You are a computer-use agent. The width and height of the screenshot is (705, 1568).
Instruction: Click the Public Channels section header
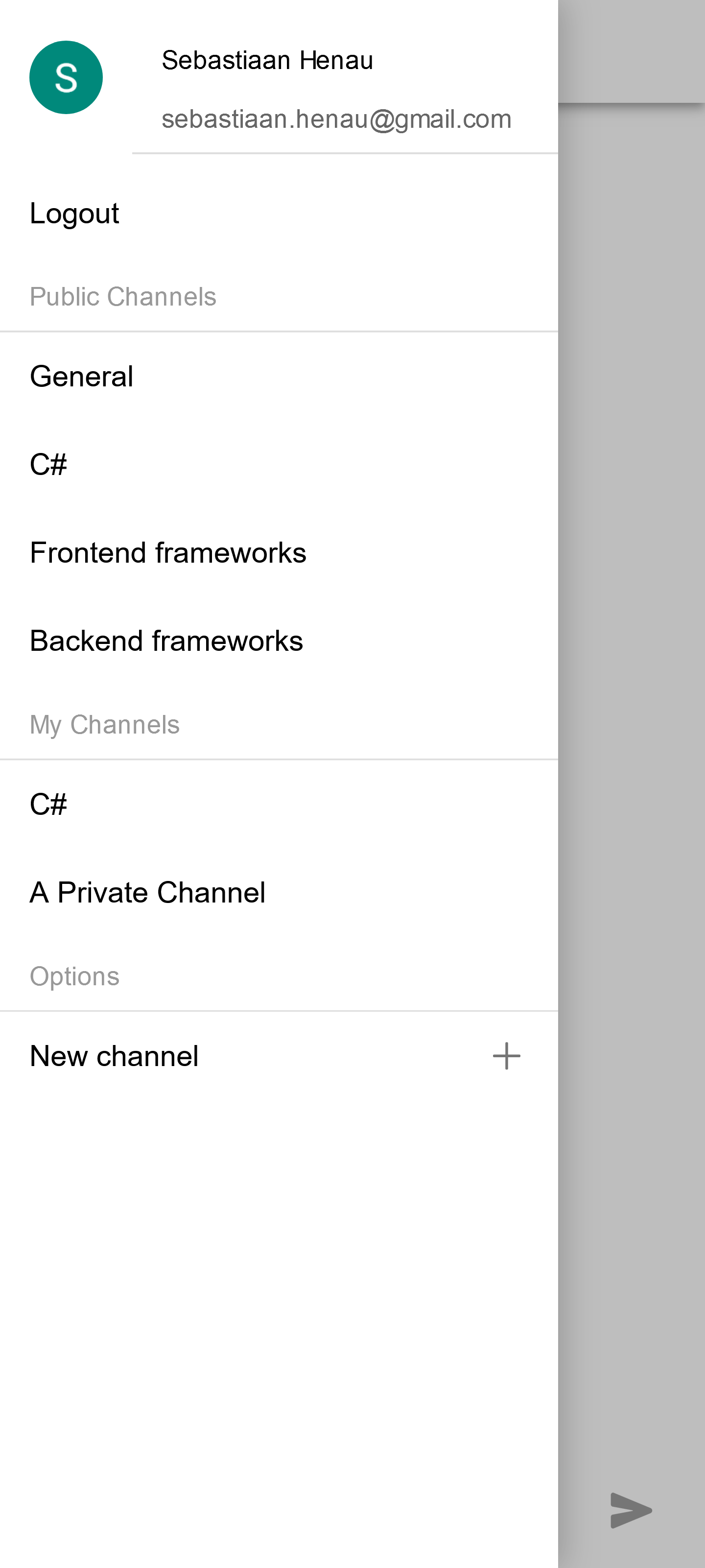[x=123, y=297]
